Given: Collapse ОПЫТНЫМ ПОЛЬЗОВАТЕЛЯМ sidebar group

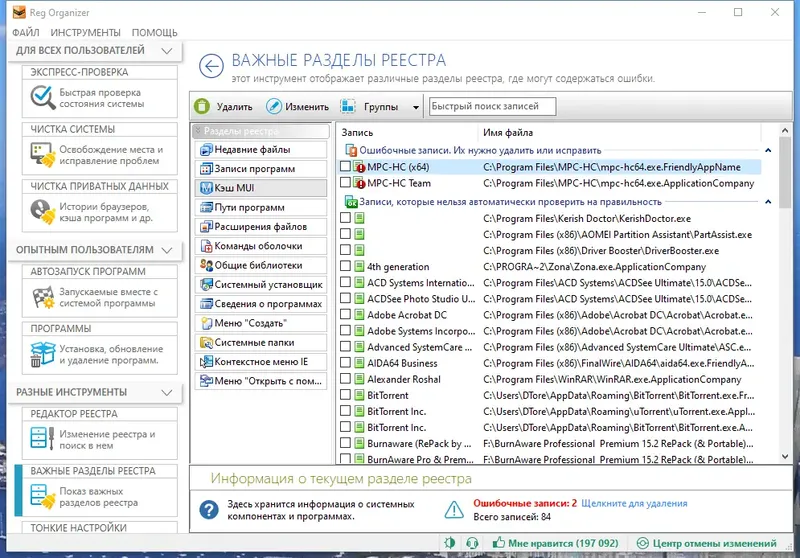Looking at the screenshot, I should click(x=166, y=250).
